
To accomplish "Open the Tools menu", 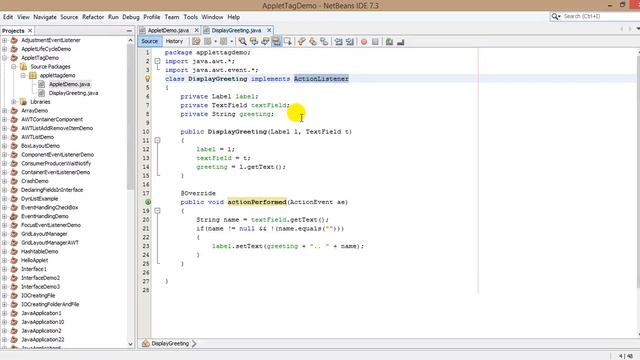I will coord(191,17).
